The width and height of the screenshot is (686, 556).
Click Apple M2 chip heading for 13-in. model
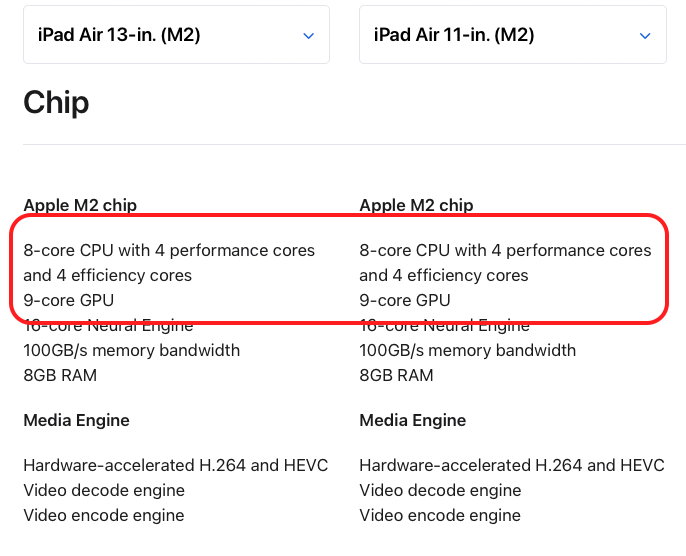click(80, 205)
